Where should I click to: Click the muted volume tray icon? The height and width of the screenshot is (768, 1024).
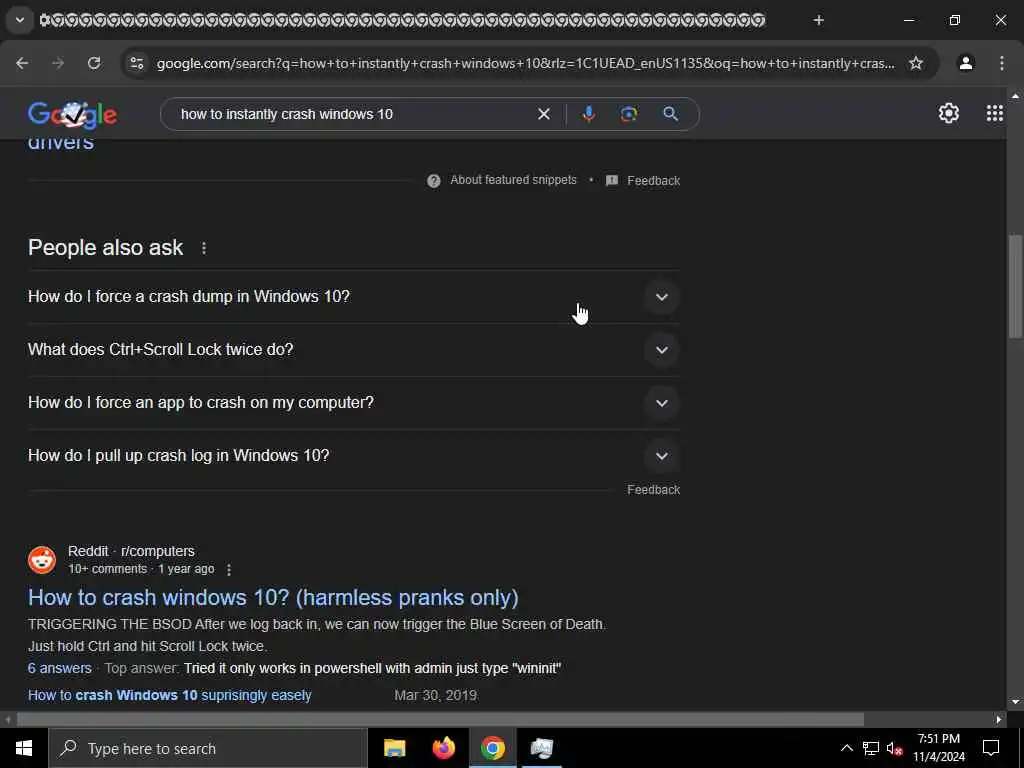[x=895, y=748]
